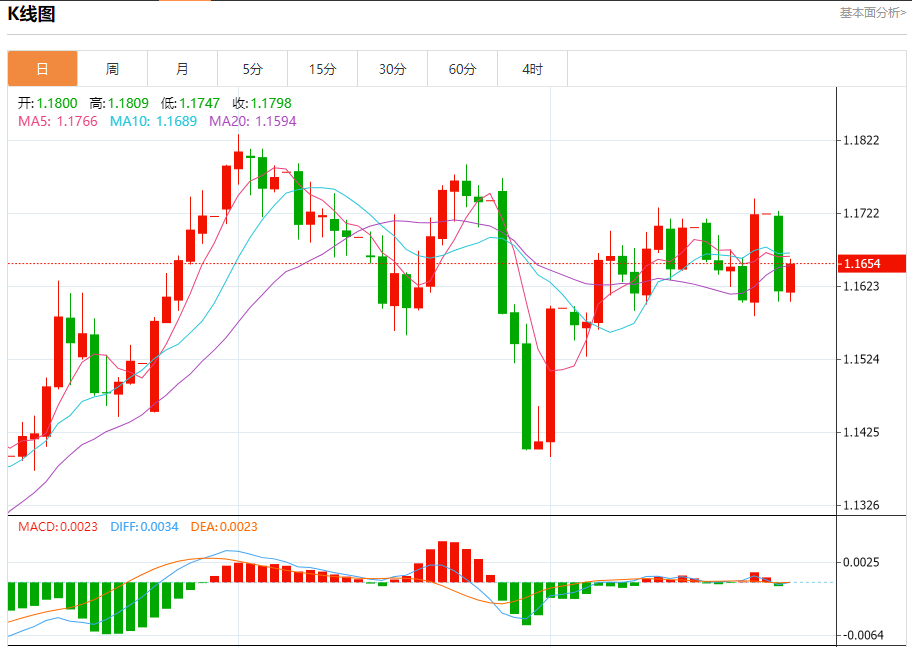
Task: Click the MACD value label
Action: pos(58,527)
